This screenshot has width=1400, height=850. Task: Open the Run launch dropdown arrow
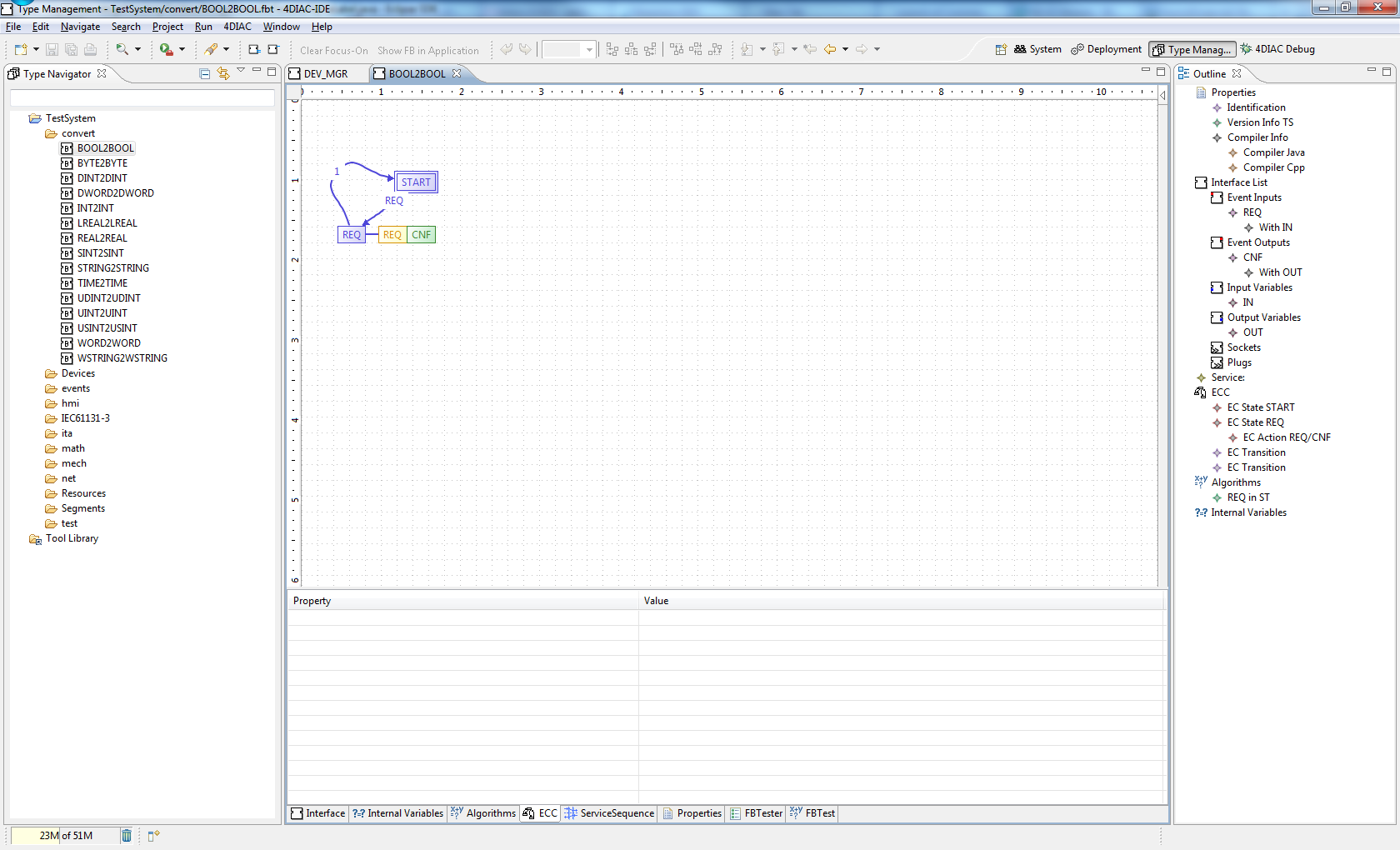point(182,49)
